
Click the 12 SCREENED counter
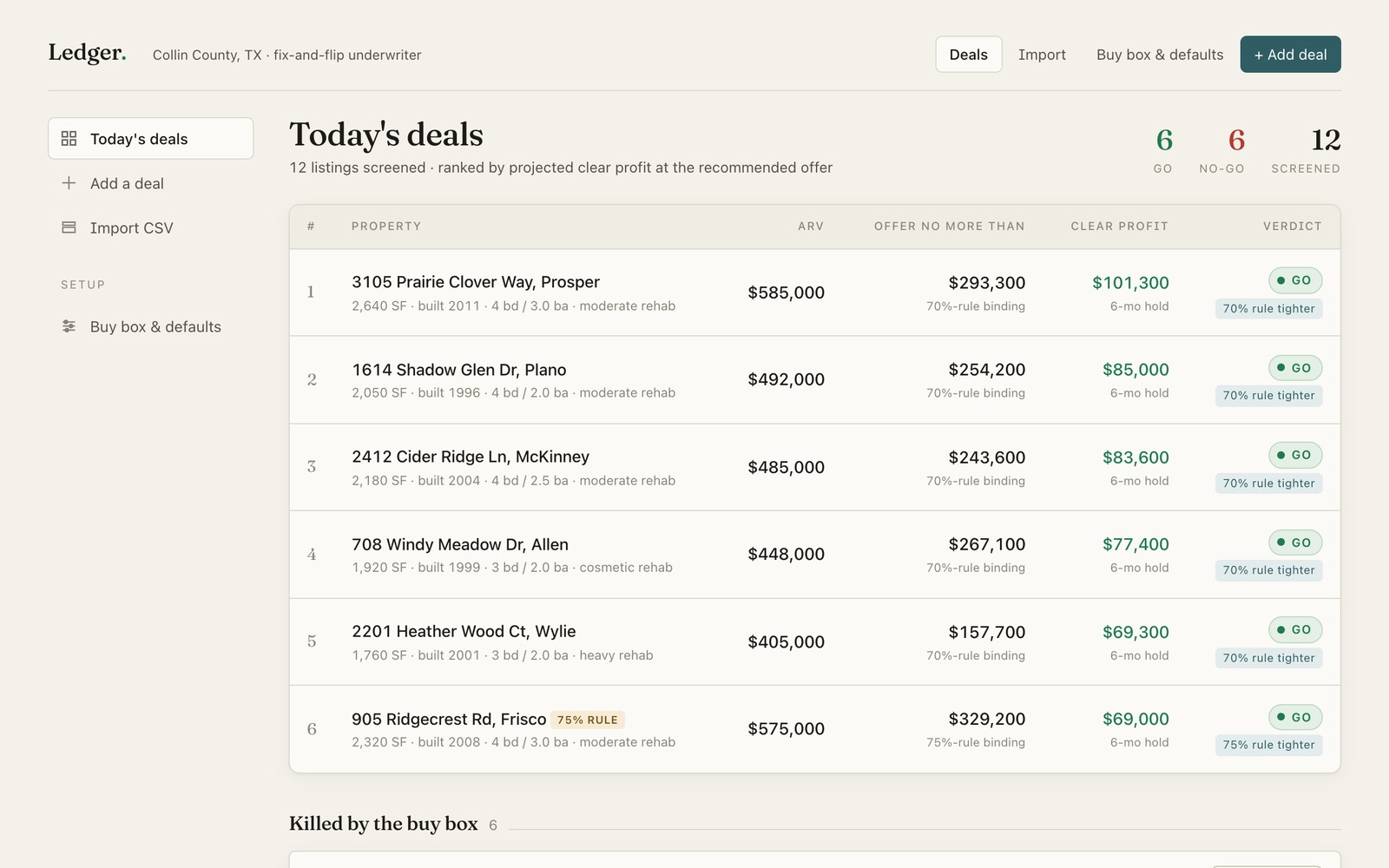1306,149
